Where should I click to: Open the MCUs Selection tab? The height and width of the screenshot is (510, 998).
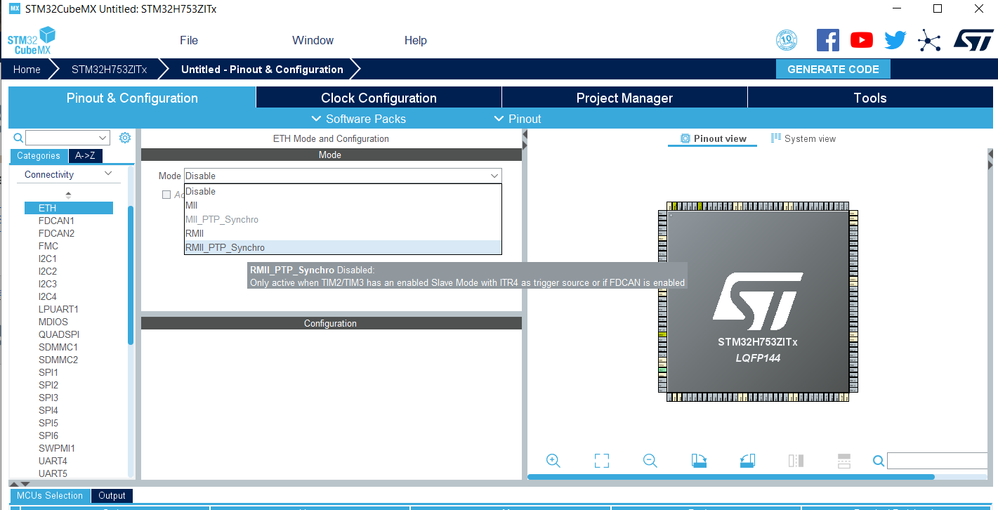tap(50, 496)
